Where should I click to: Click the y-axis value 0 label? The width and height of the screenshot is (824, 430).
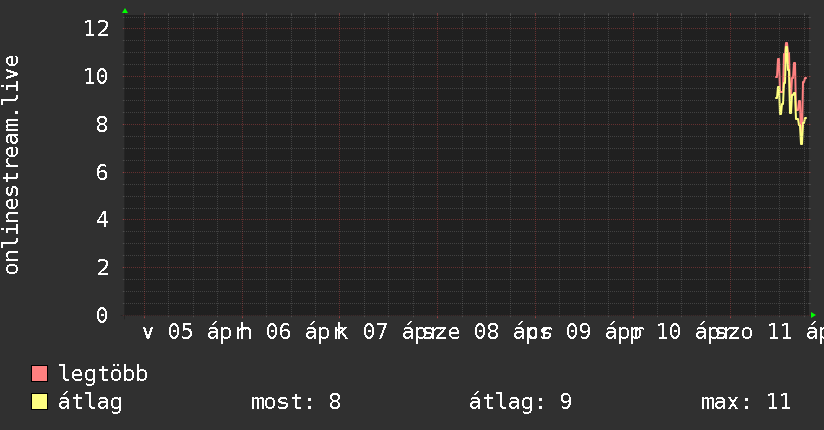coord(102,316)
